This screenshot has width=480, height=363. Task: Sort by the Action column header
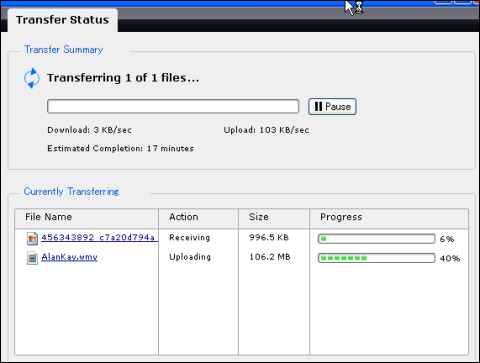[x=199, y=219]
